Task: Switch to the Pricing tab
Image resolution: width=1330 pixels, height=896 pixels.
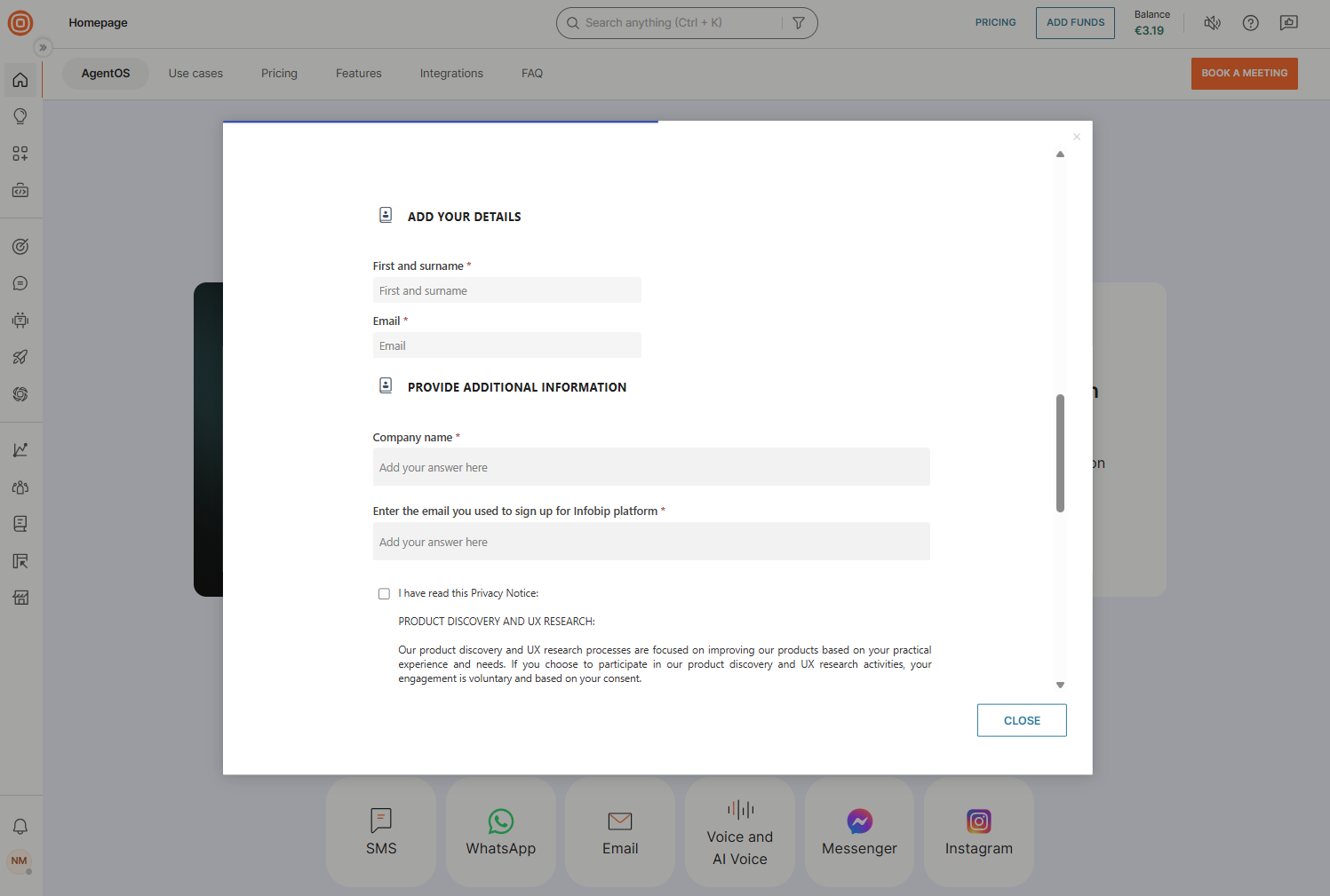Action: [278, 73]
